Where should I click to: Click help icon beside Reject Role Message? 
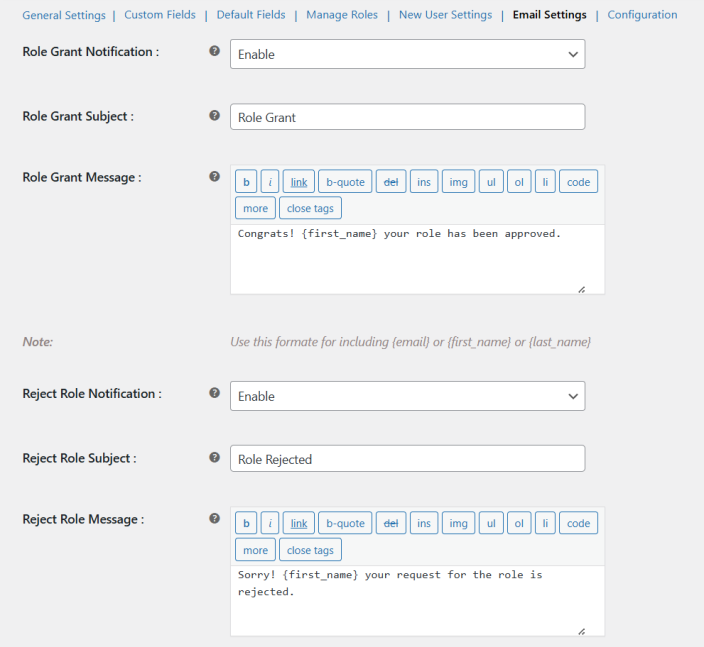215,519
